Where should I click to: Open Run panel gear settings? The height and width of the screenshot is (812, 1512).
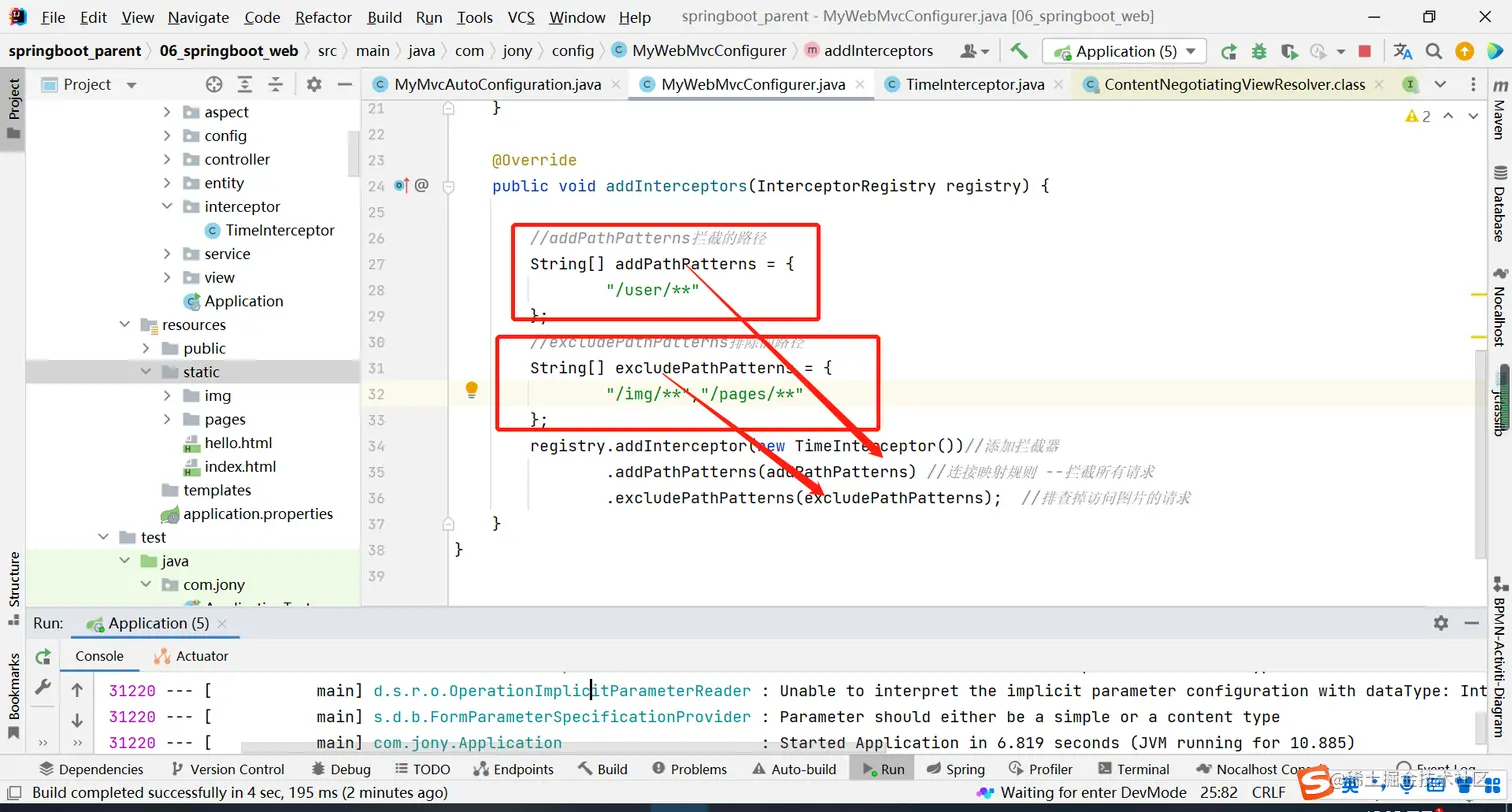pos(1441,623)
